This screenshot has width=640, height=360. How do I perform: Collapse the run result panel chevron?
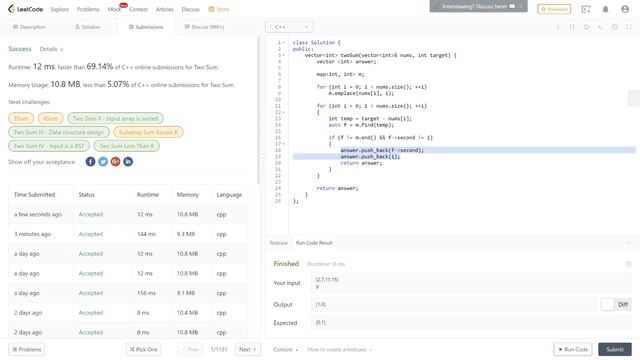tap(629, 243)
